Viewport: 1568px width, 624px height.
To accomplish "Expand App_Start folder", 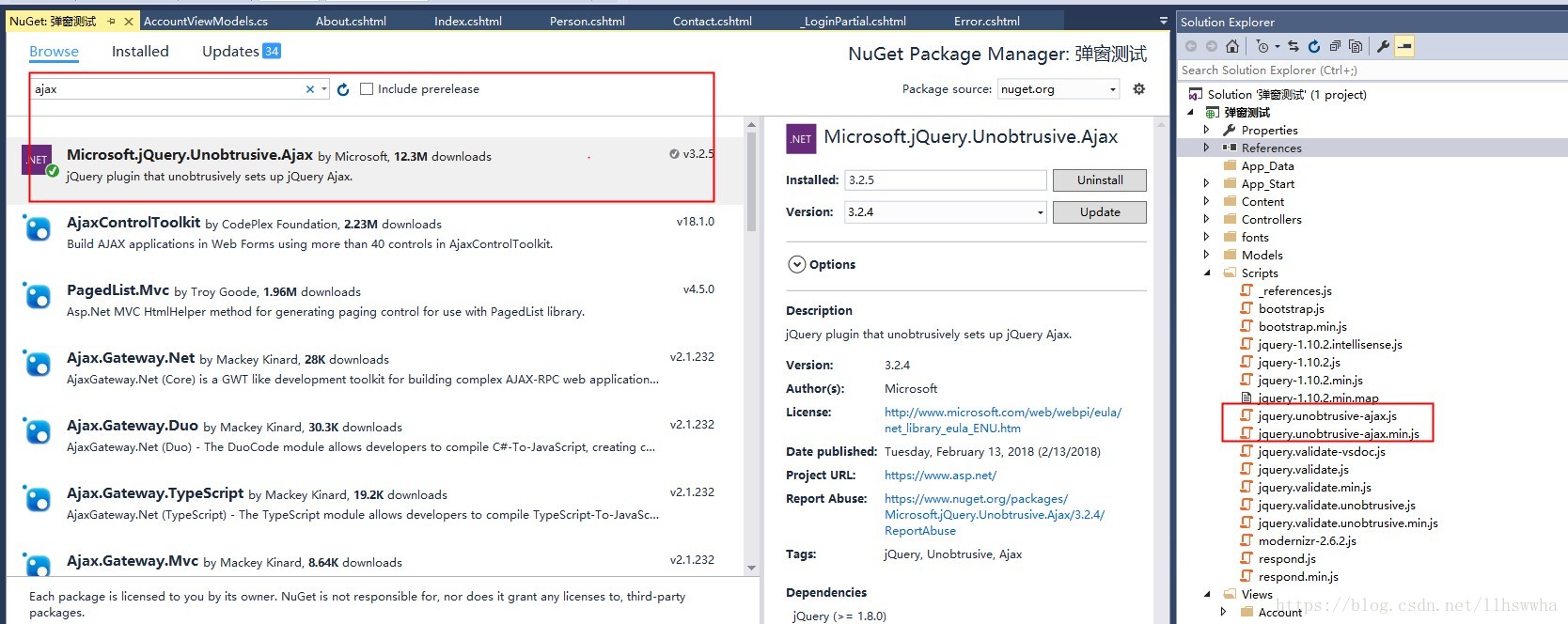I will tap(1207, 183).
